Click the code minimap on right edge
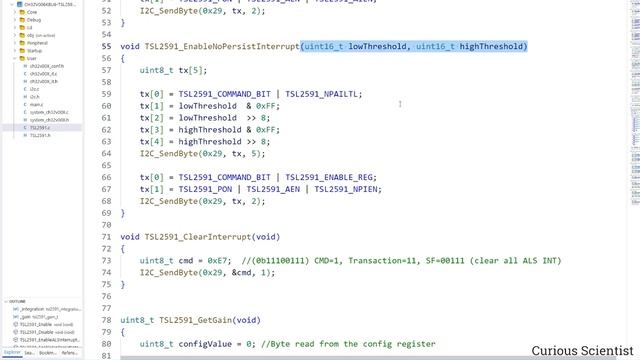The height and width of the screenshot is (360, 640). click(x=635, y=102)
